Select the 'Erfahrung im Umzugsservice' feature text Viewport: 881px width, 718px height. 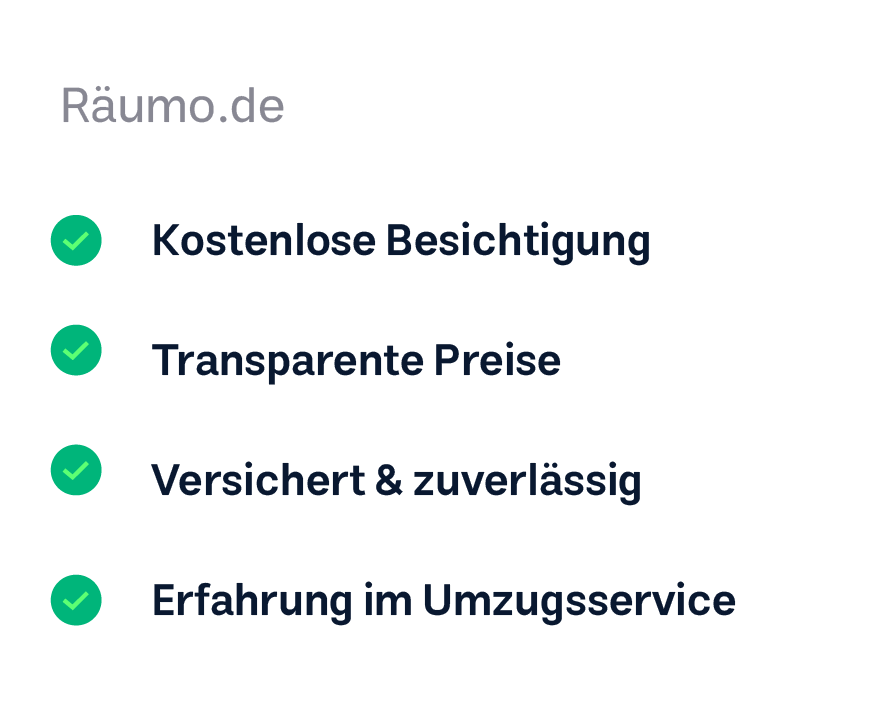coord(443,601)
